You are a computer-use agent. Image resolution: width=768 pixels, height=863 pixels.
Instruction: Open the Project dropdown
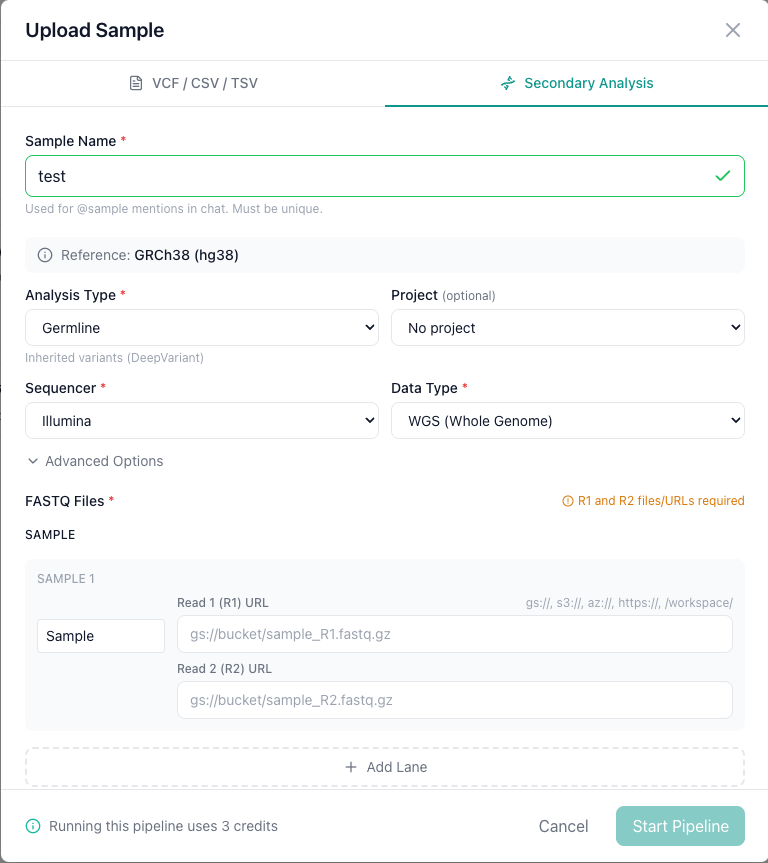[x=567, y=328]
